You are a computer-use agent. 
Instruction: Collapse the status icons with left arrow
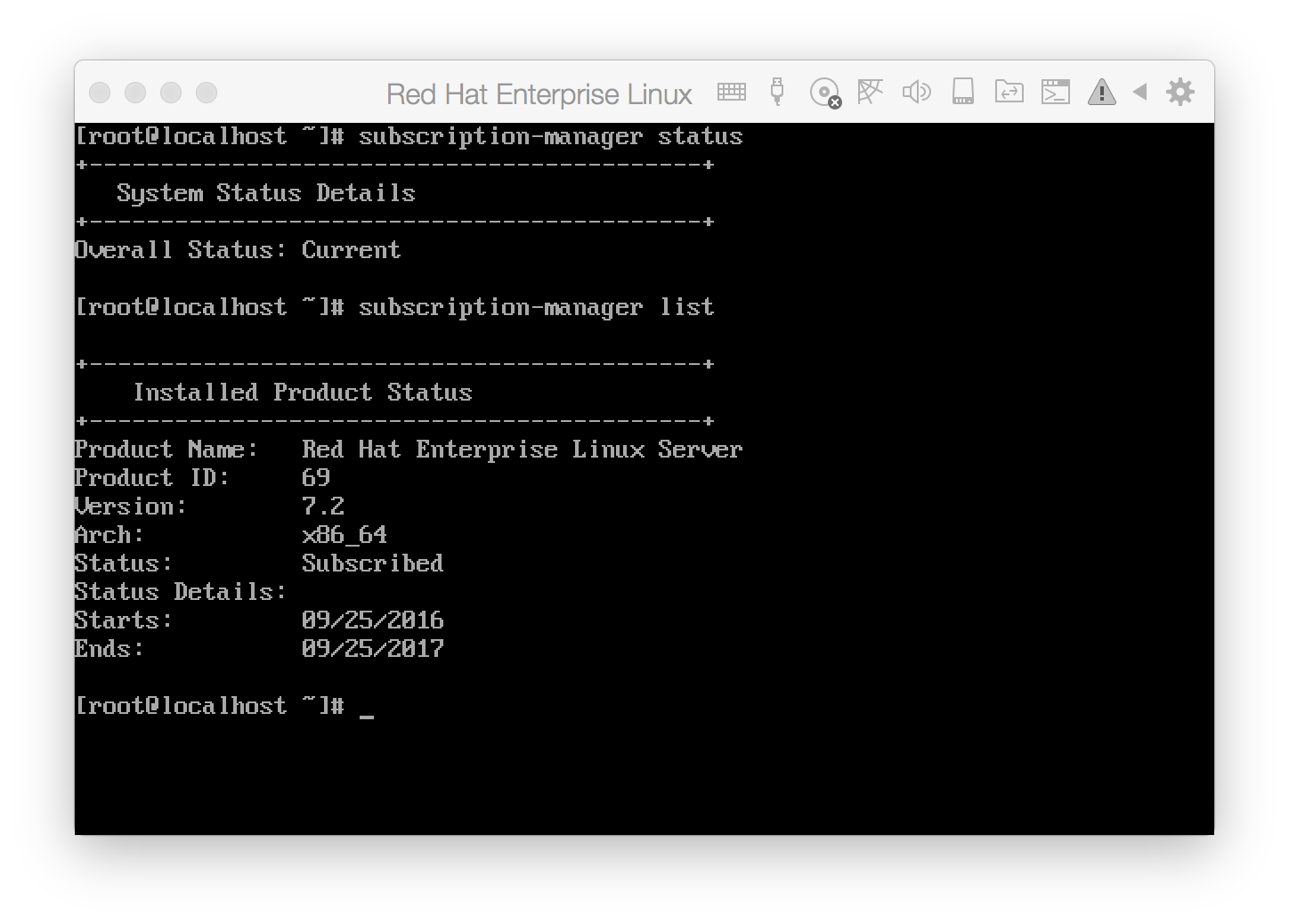pos(1140,92)
